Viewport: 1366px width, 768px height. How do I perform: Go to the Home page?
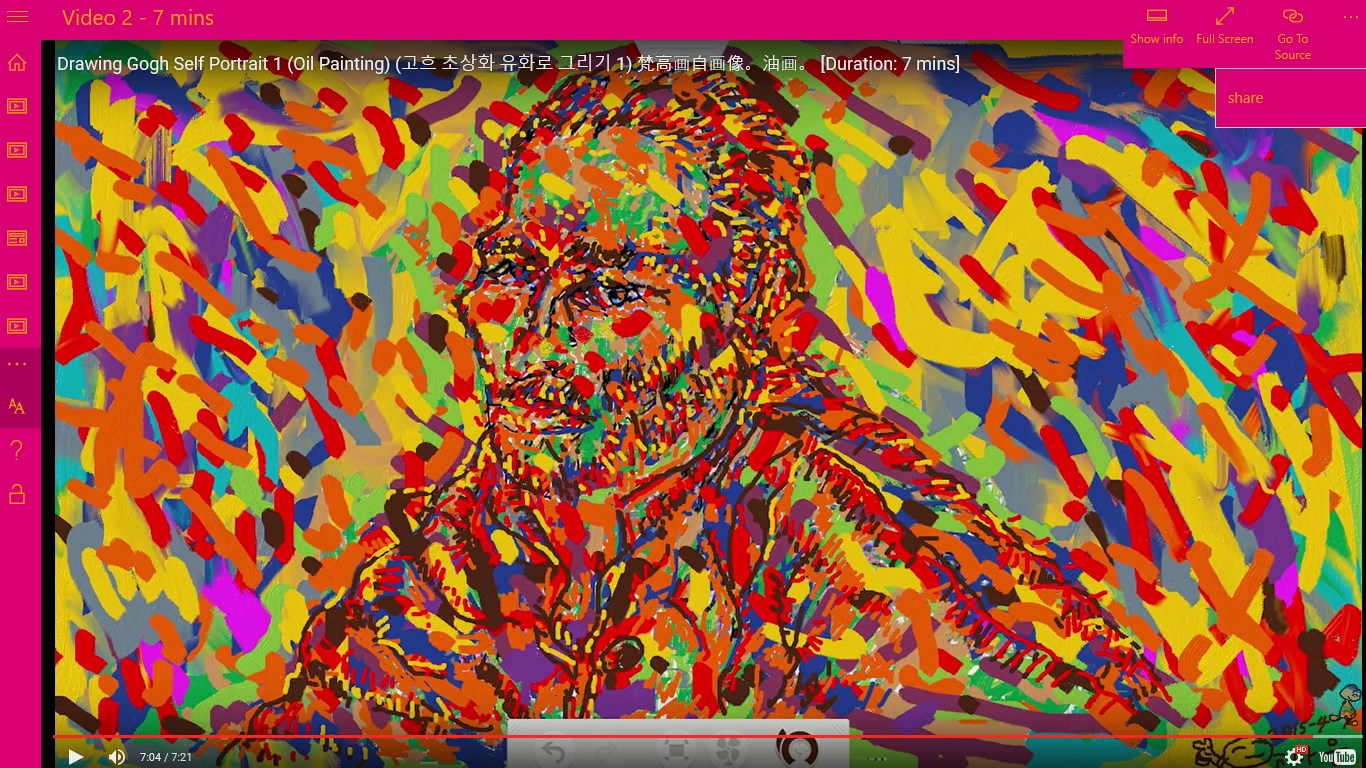[17, 62]
